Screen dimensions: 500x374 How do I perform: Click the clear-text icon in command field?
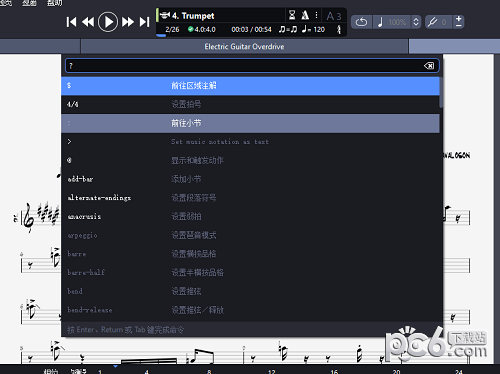(429, 66)
